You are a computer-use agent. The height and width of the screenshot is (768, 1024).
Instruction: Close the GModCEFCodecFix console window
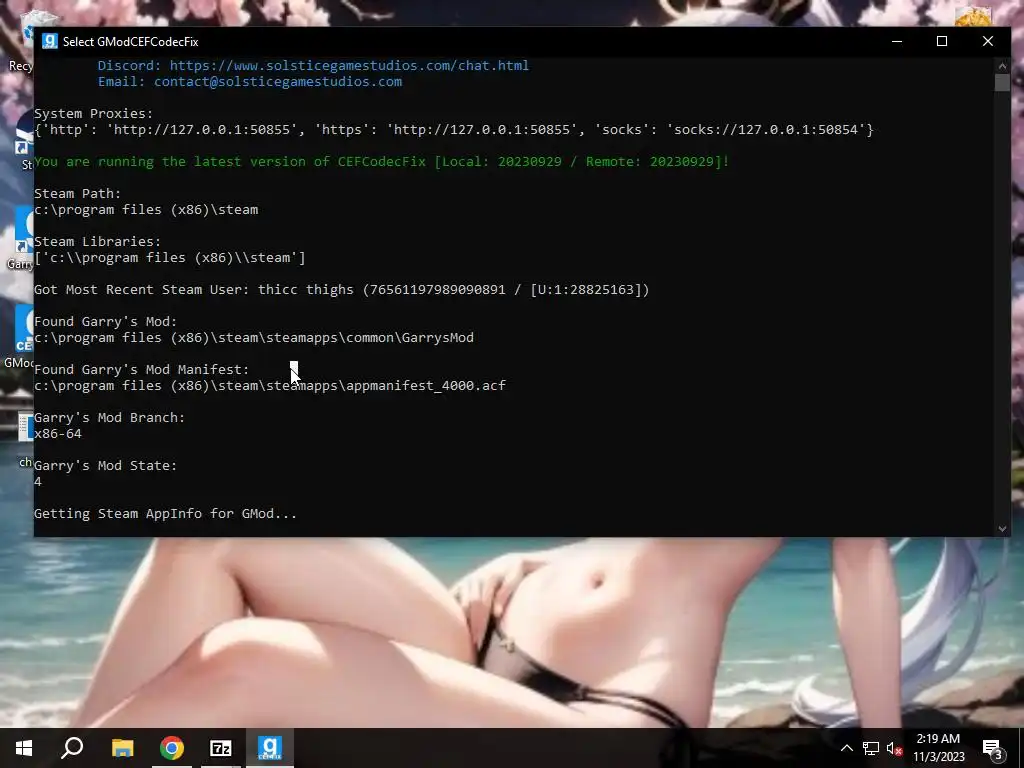(987, 41)
